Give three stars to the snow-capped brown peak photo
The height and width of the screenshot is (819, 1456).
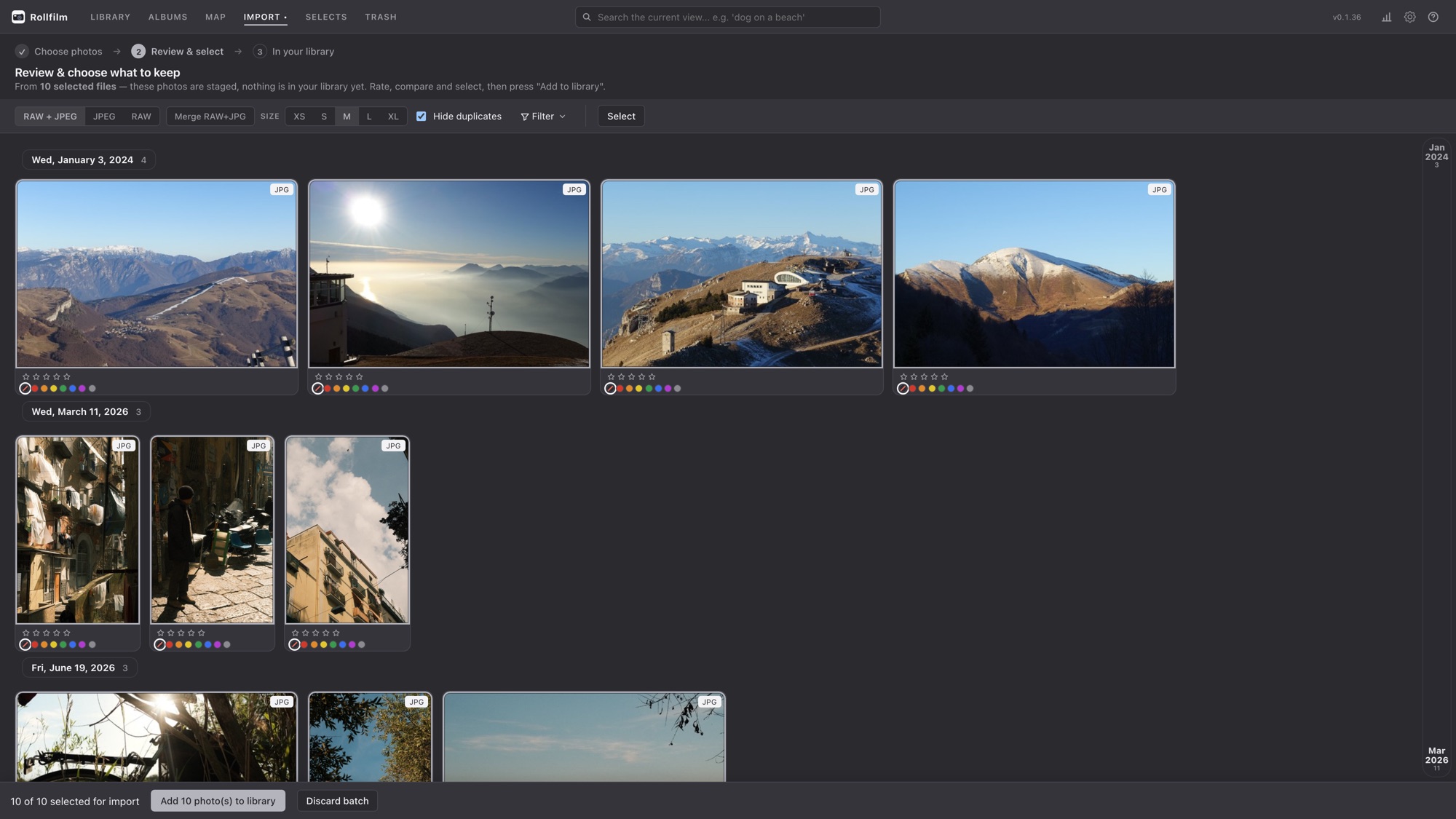click(x=925, y=376)
